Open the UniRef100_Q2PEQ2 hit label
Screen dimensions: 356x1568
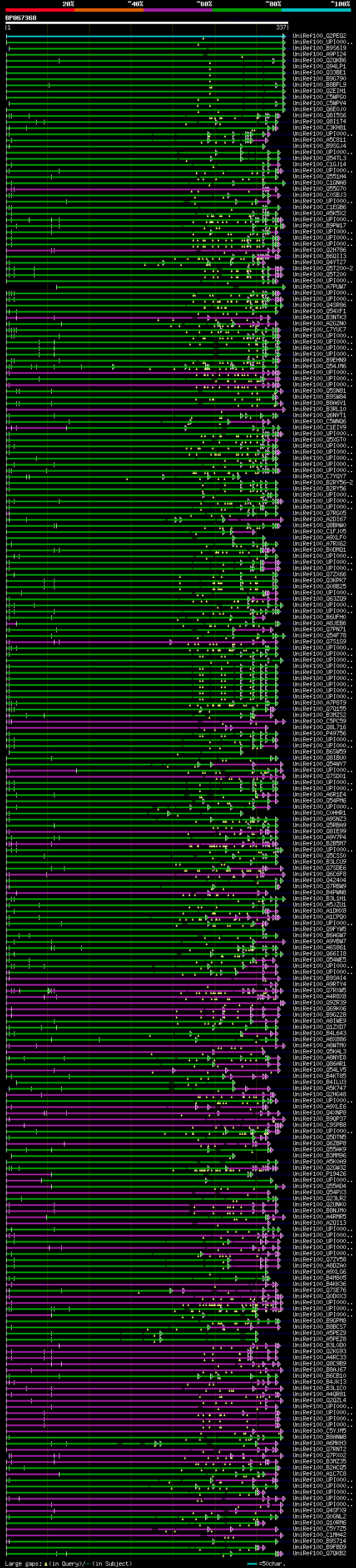(319, 36)
